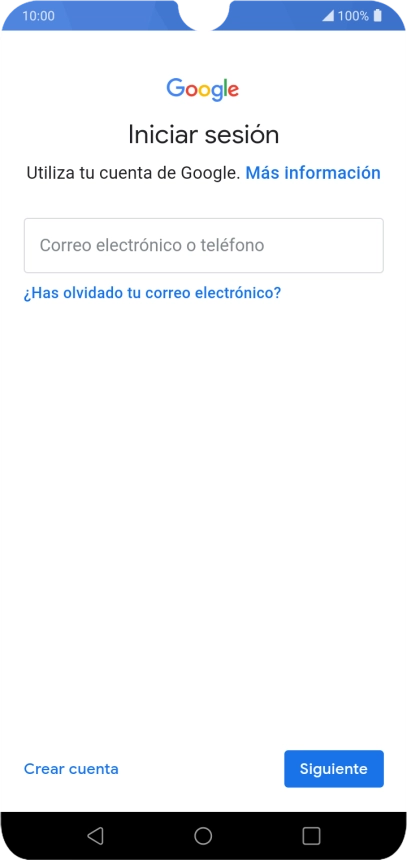Click the 10:00 clock in the status bar

(x=38, y=16)
